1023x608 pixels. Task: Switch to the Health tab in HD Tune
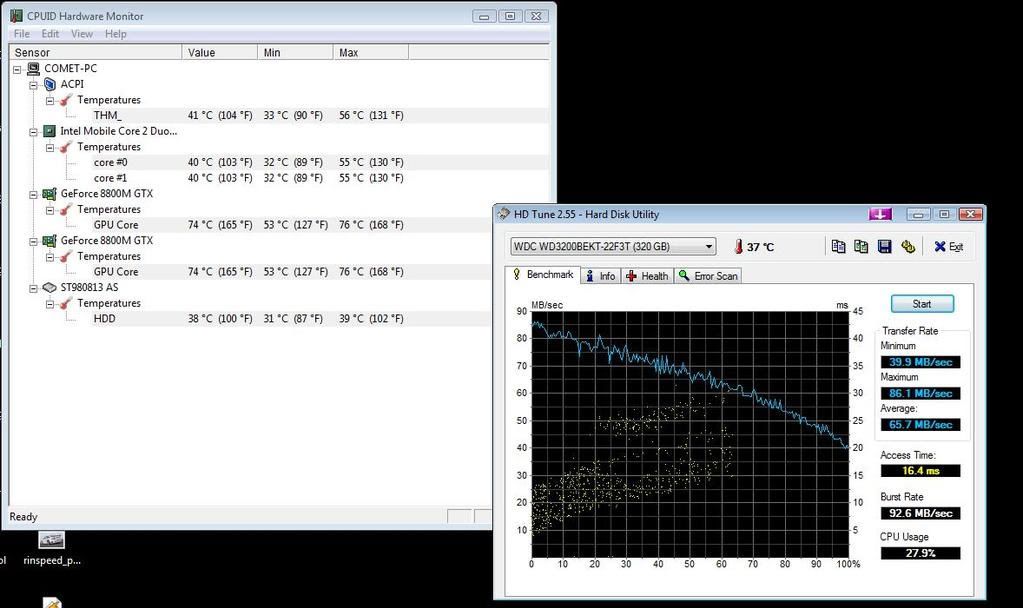(x=647, y=276)
